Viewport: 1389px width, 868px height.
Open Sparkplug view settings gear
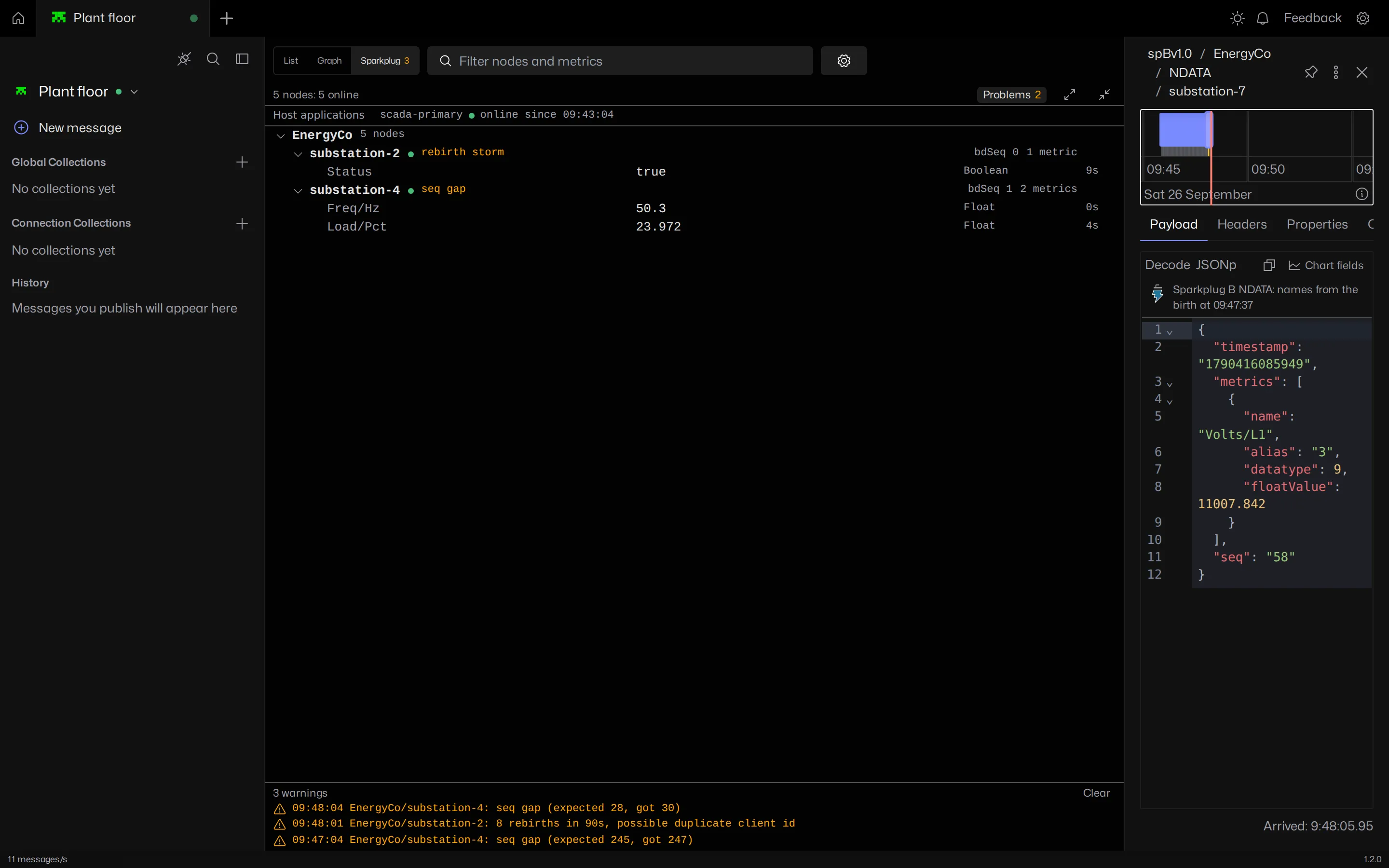(844, 61)
